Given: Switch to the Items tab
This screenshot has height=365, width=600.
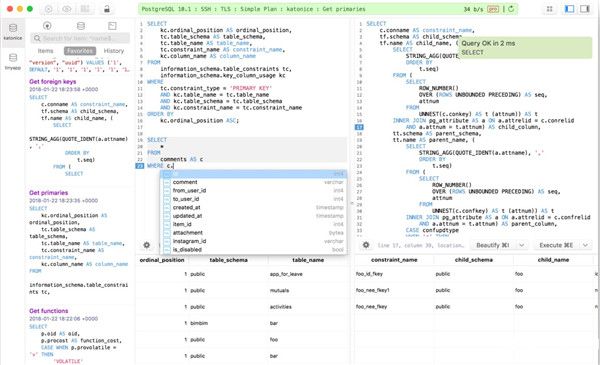Looking at the screenshot, I should point(46,51).
